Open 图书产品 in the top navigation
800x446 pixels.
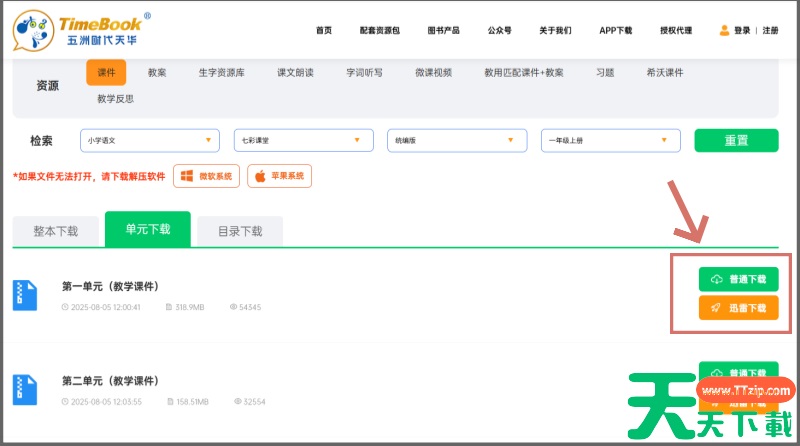tap(443, 31)
